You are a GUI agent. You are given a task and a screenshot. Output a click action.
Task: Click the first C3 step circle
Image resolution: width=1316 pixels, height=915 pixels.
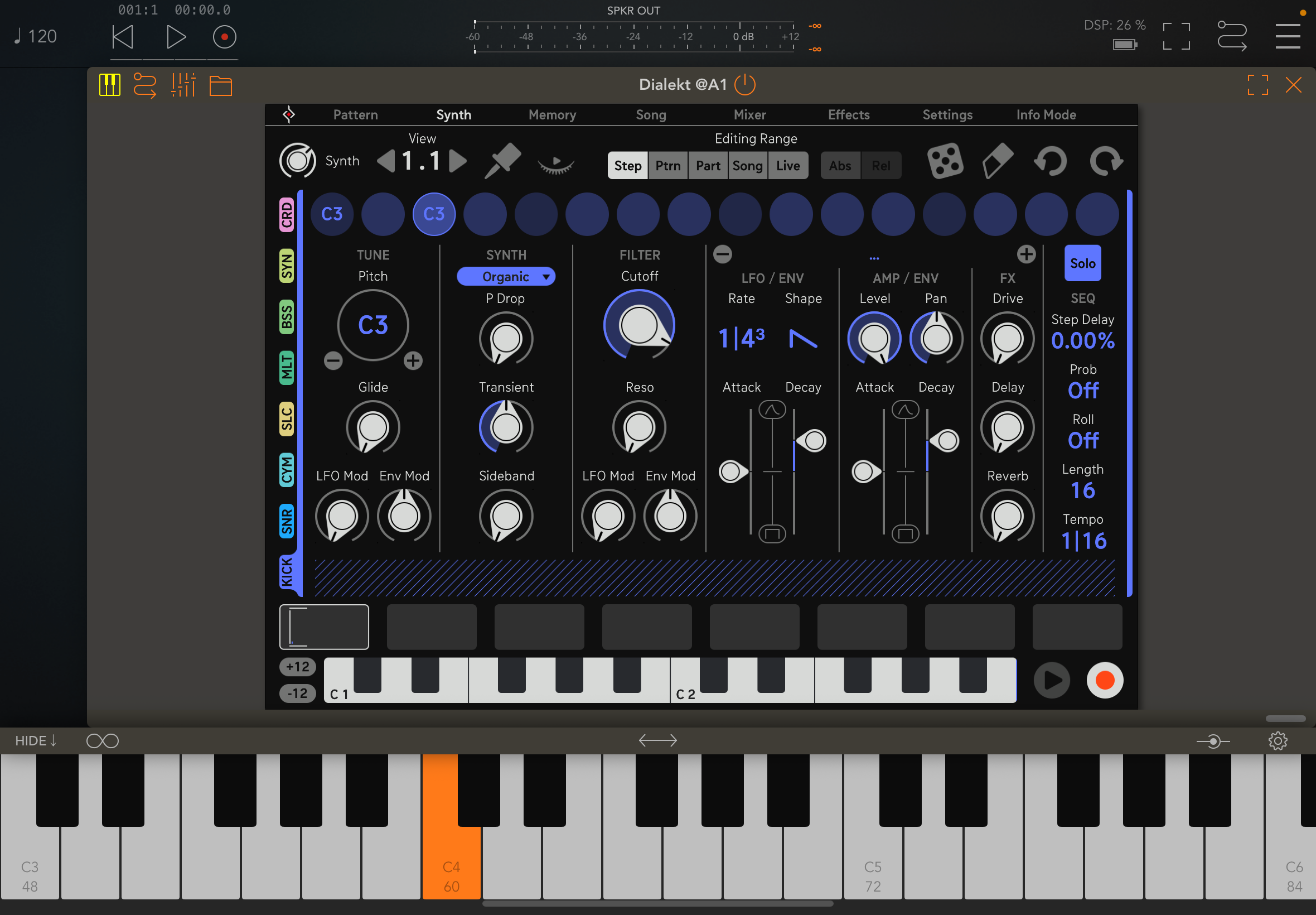pyautogui.click(x=332, y=214)
